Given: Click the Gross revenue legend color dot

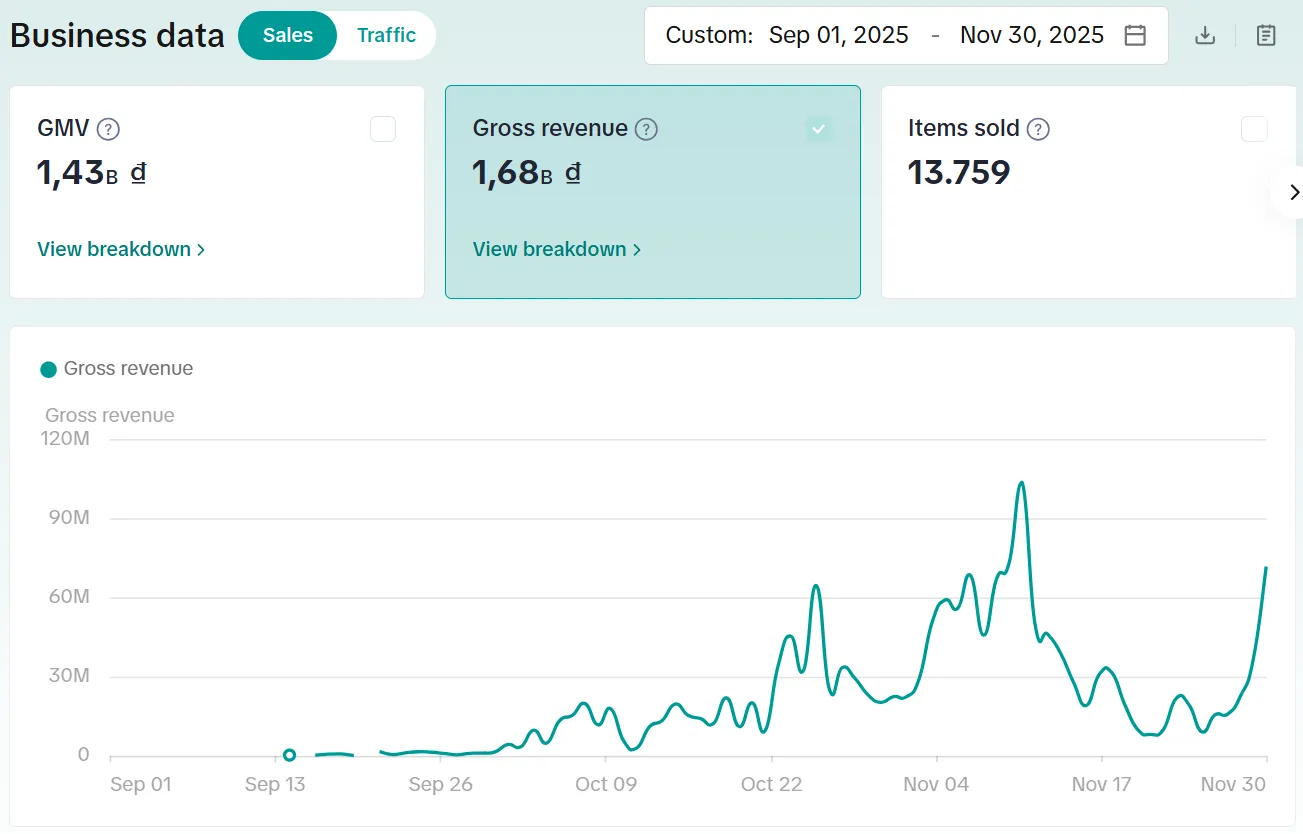Looking at the screenshot, I should pyautogui.click(x=48, y=369).
